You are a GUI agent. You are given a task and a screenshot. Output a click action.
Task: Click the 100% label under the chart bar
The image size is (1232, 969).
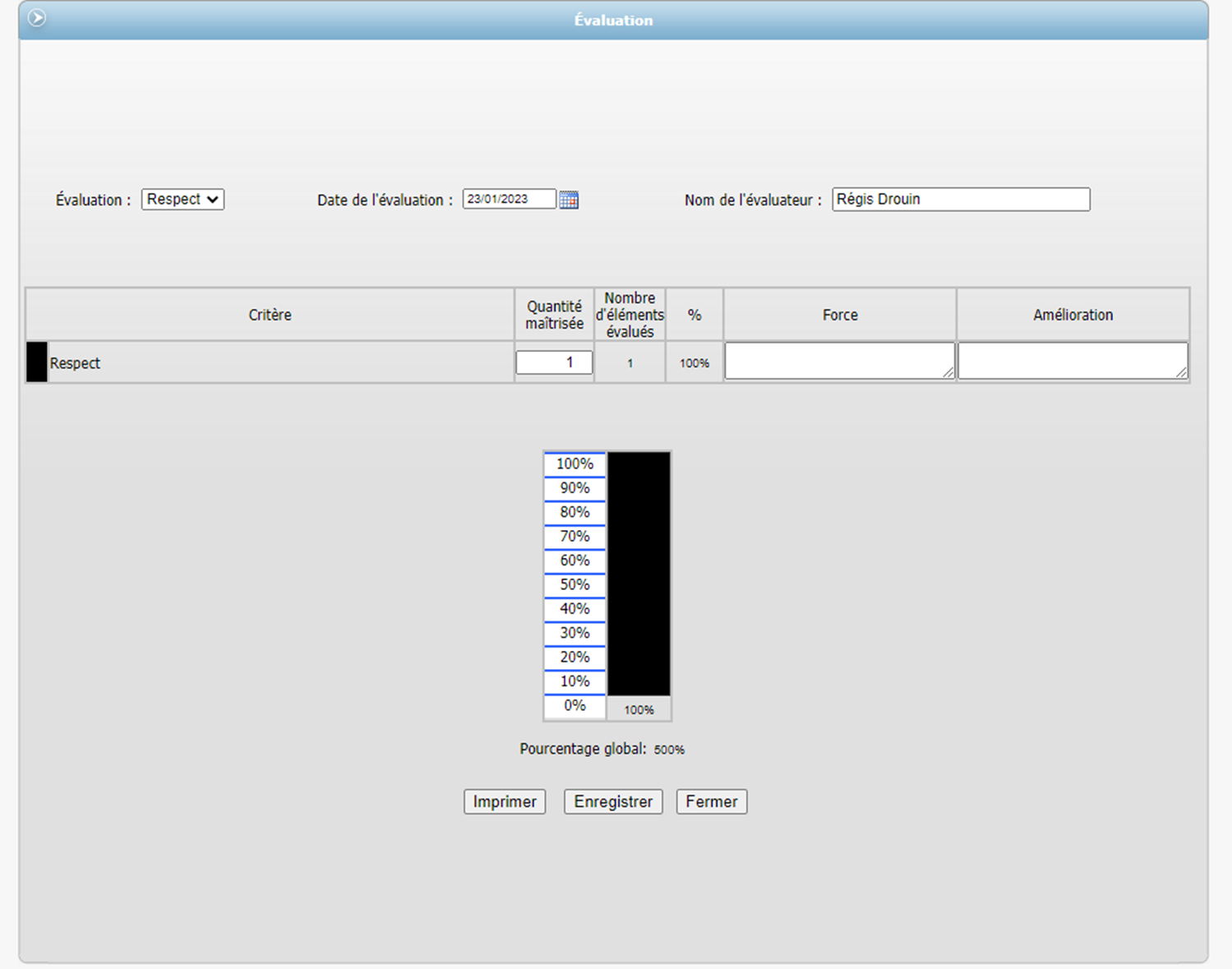click(639, 709)
